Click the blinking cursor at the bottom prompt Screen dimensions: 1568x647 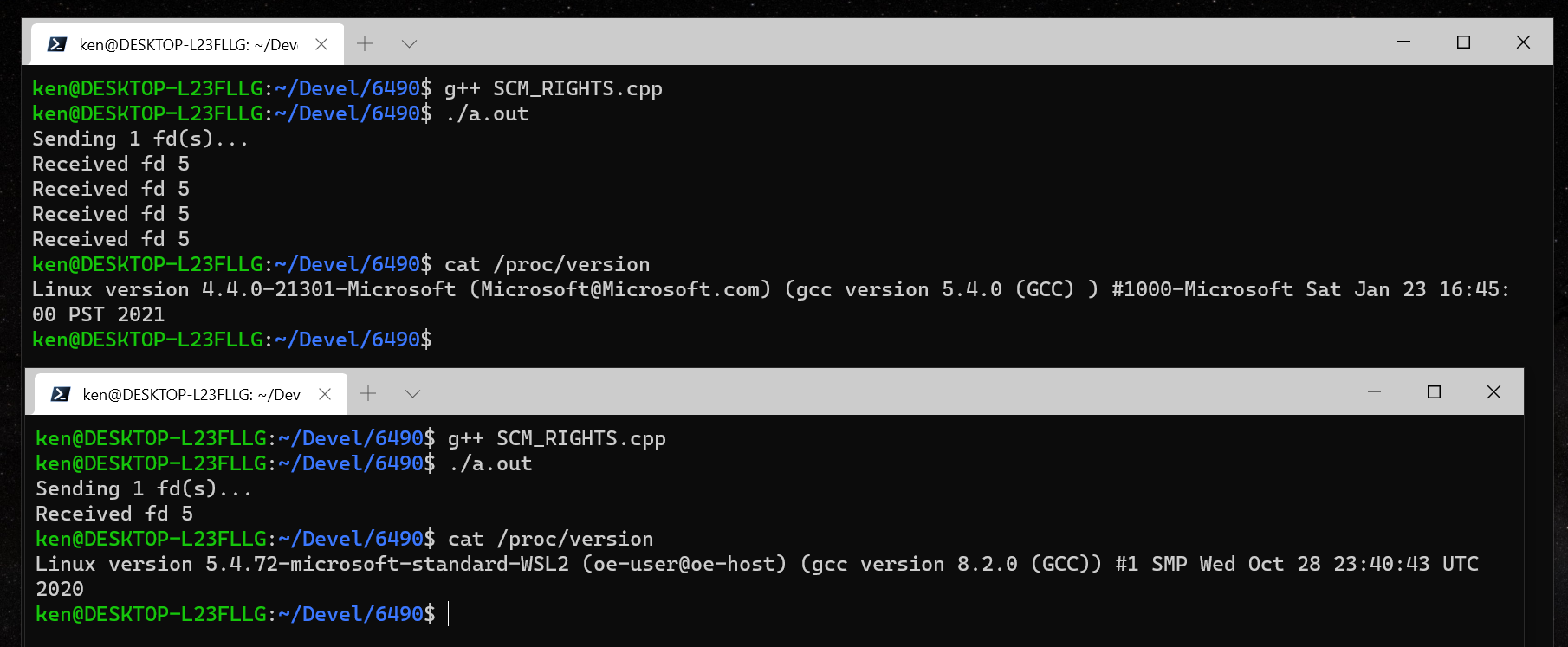point(447,613)
